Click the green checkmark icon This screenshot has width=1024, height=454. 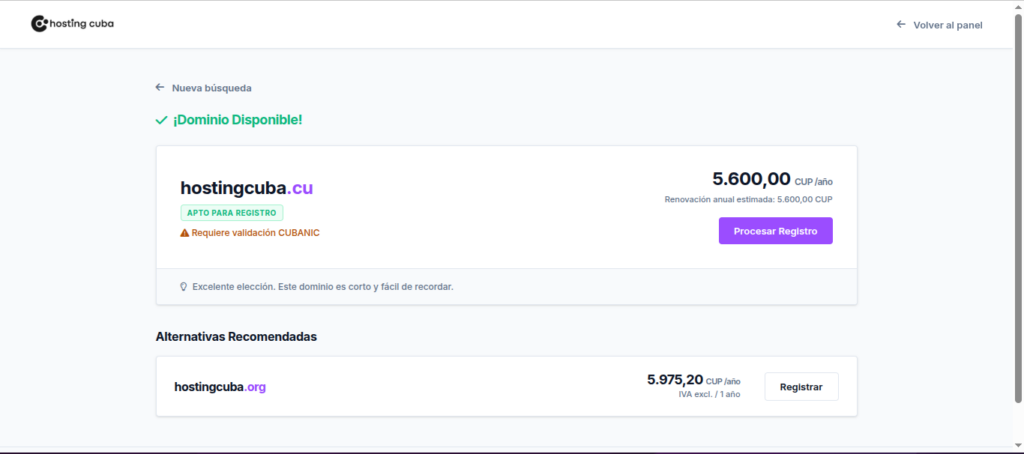(x=161, y=120)
